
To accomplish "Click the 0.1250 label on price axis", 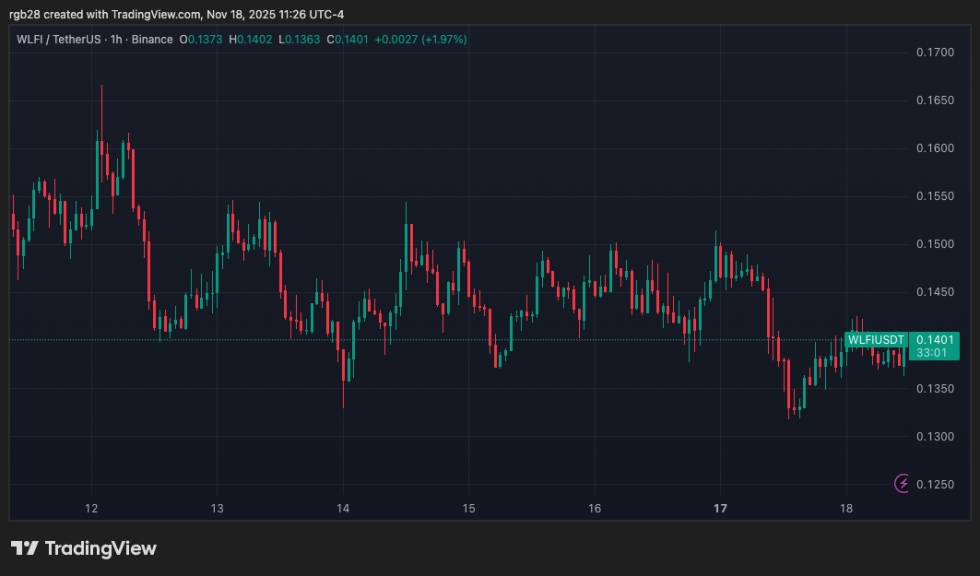I will coord(935,485).
